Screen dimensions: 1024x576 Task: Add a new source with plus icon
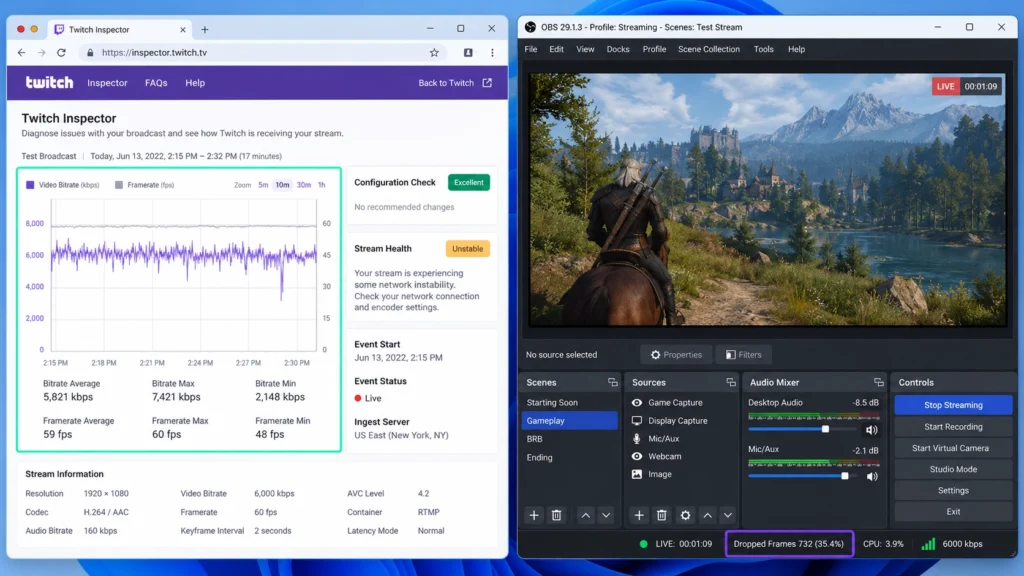point(639,515)
